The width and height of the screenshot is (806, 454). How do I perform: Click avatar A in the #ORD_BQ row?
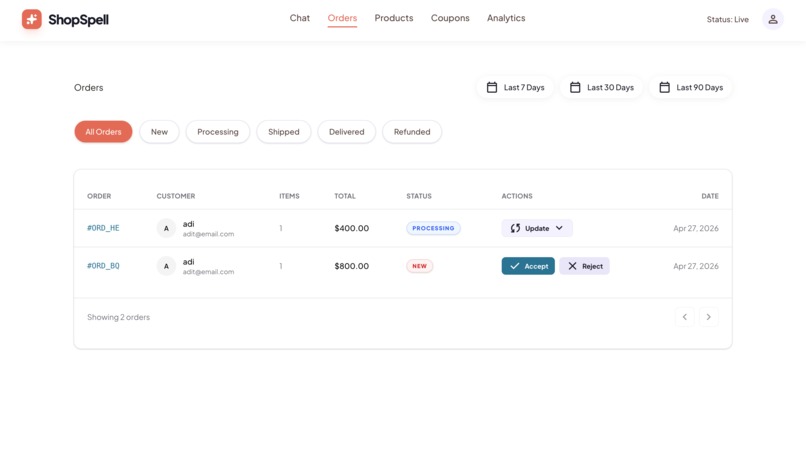coord(166,266)
